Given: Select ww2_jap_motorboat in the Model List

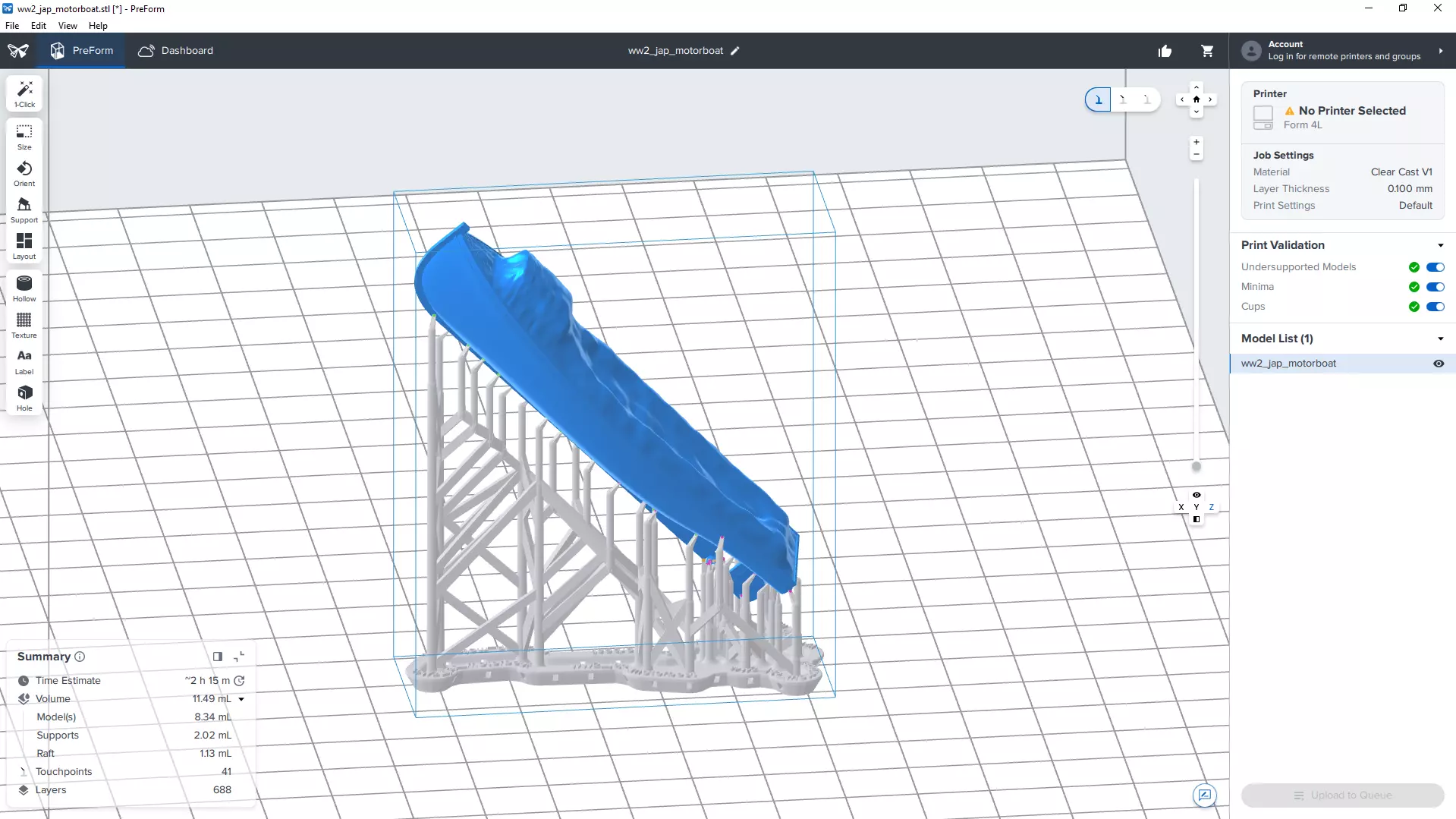Looking at the screenshot, I should click(1343, 364).
